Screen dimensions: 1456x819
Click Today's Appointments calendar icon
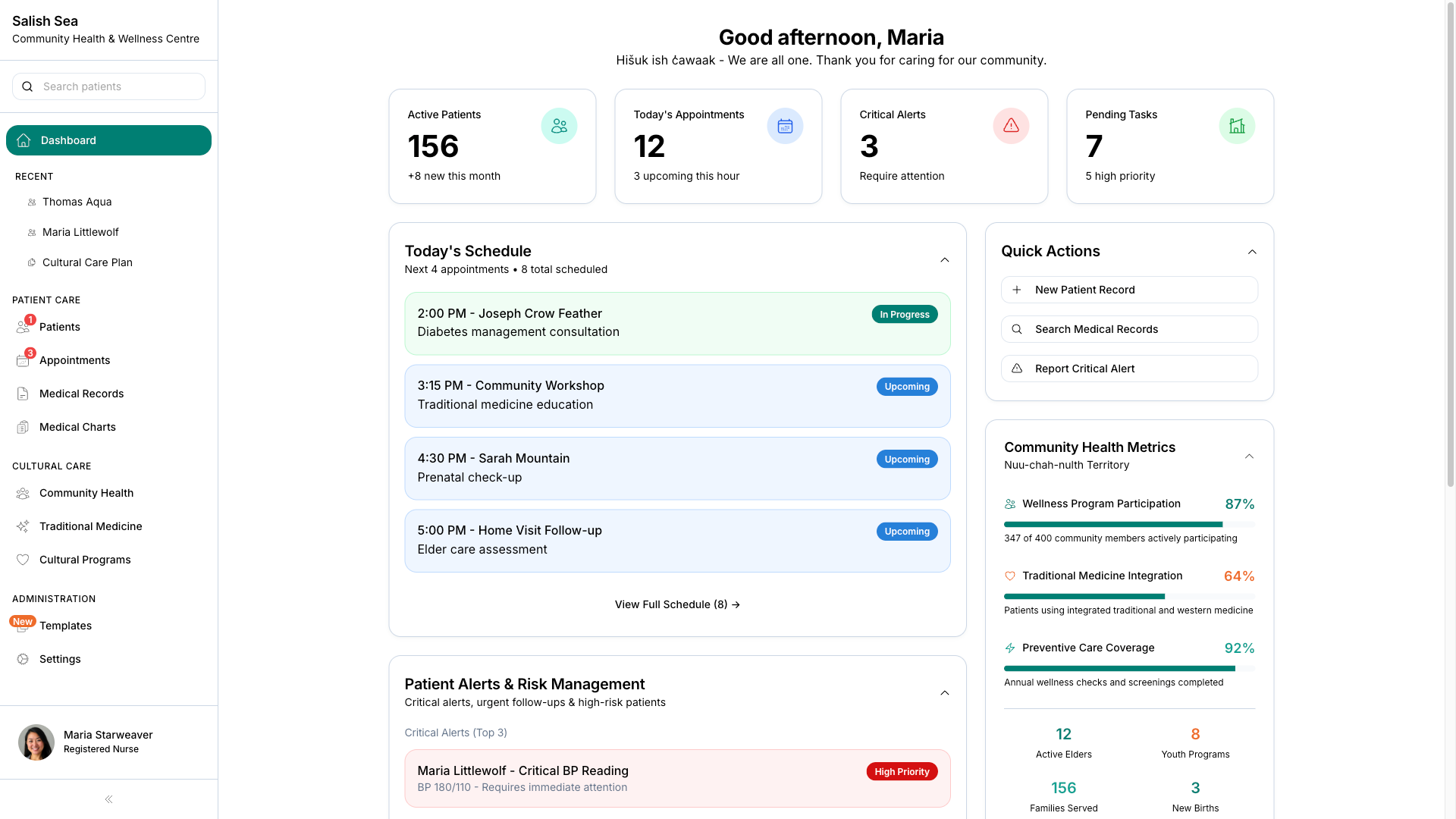785,126
